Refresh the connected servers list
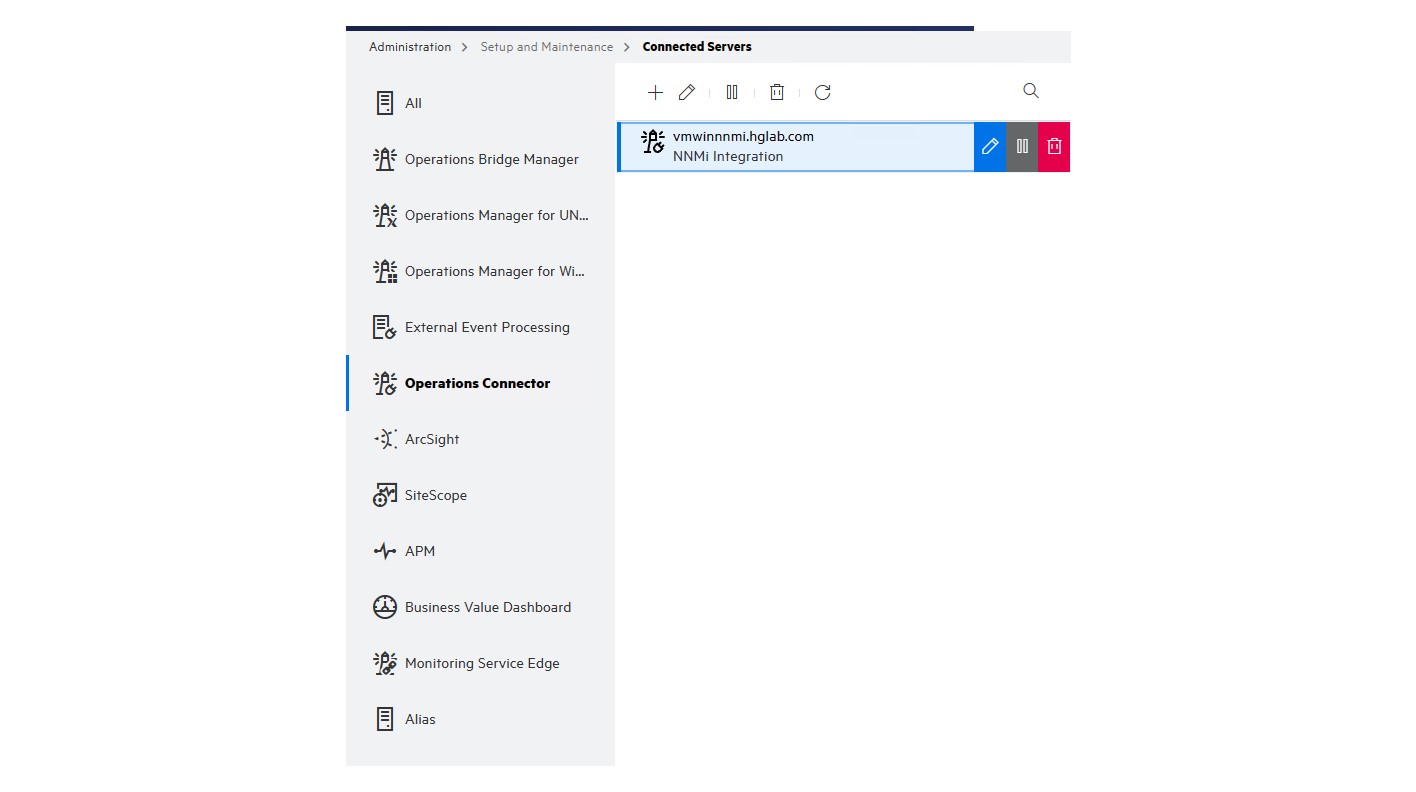 click(823, 92)
